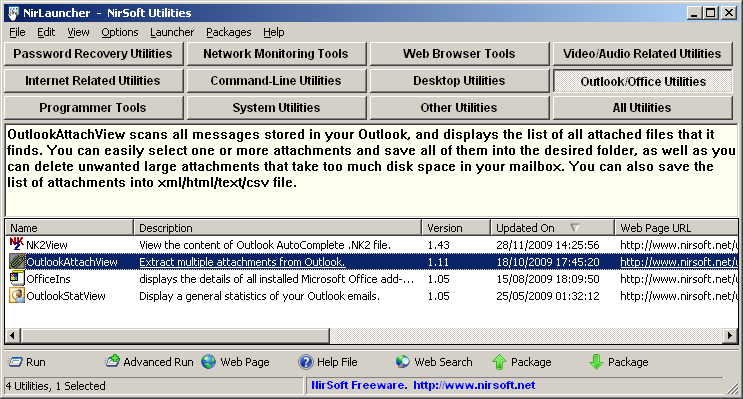Click the Advanced Run label
743x399 pixels.
[158, 362]
